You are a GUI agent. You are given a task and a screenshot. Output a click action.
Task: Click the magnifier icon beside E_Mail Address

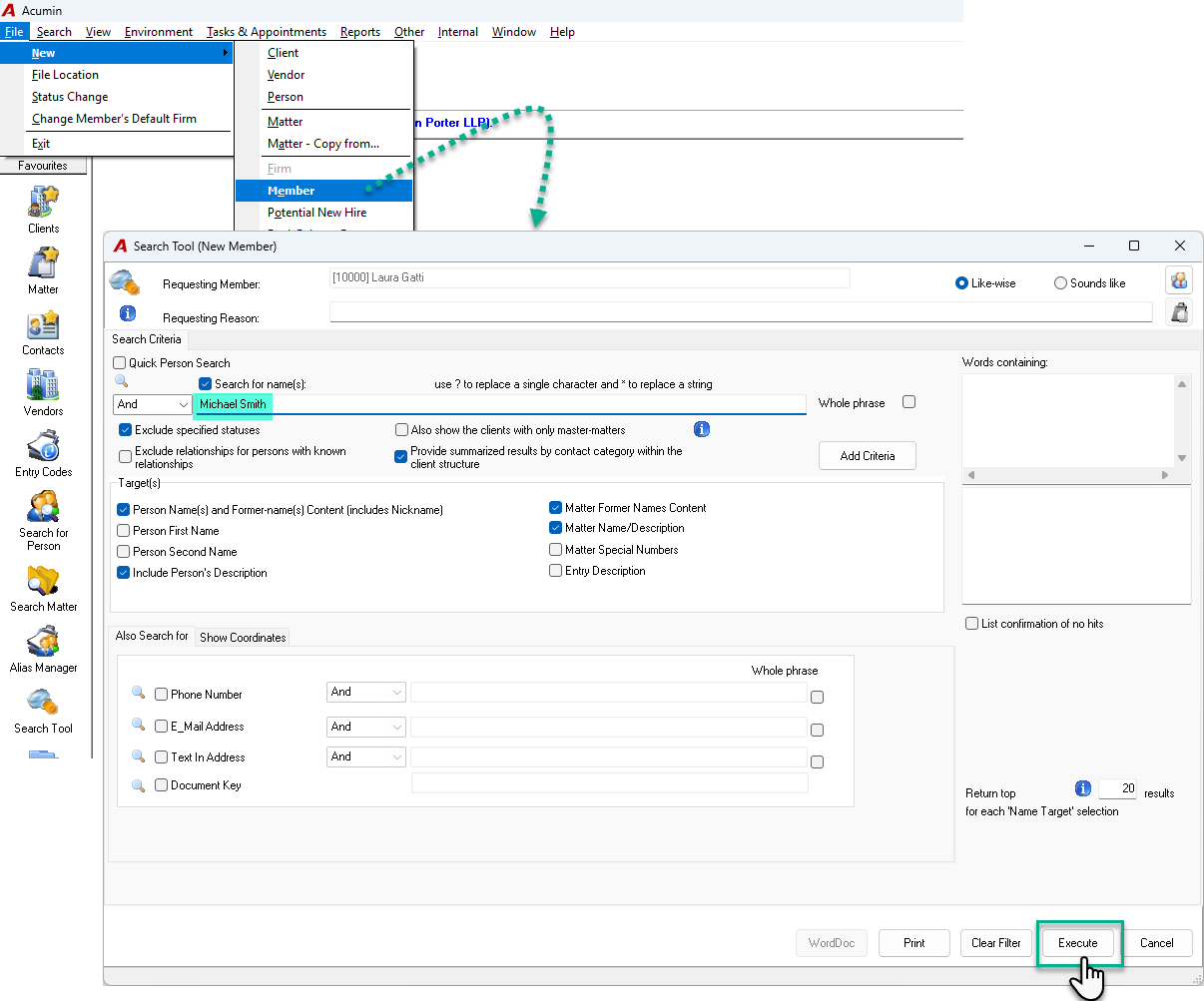(x=139, y=725)
